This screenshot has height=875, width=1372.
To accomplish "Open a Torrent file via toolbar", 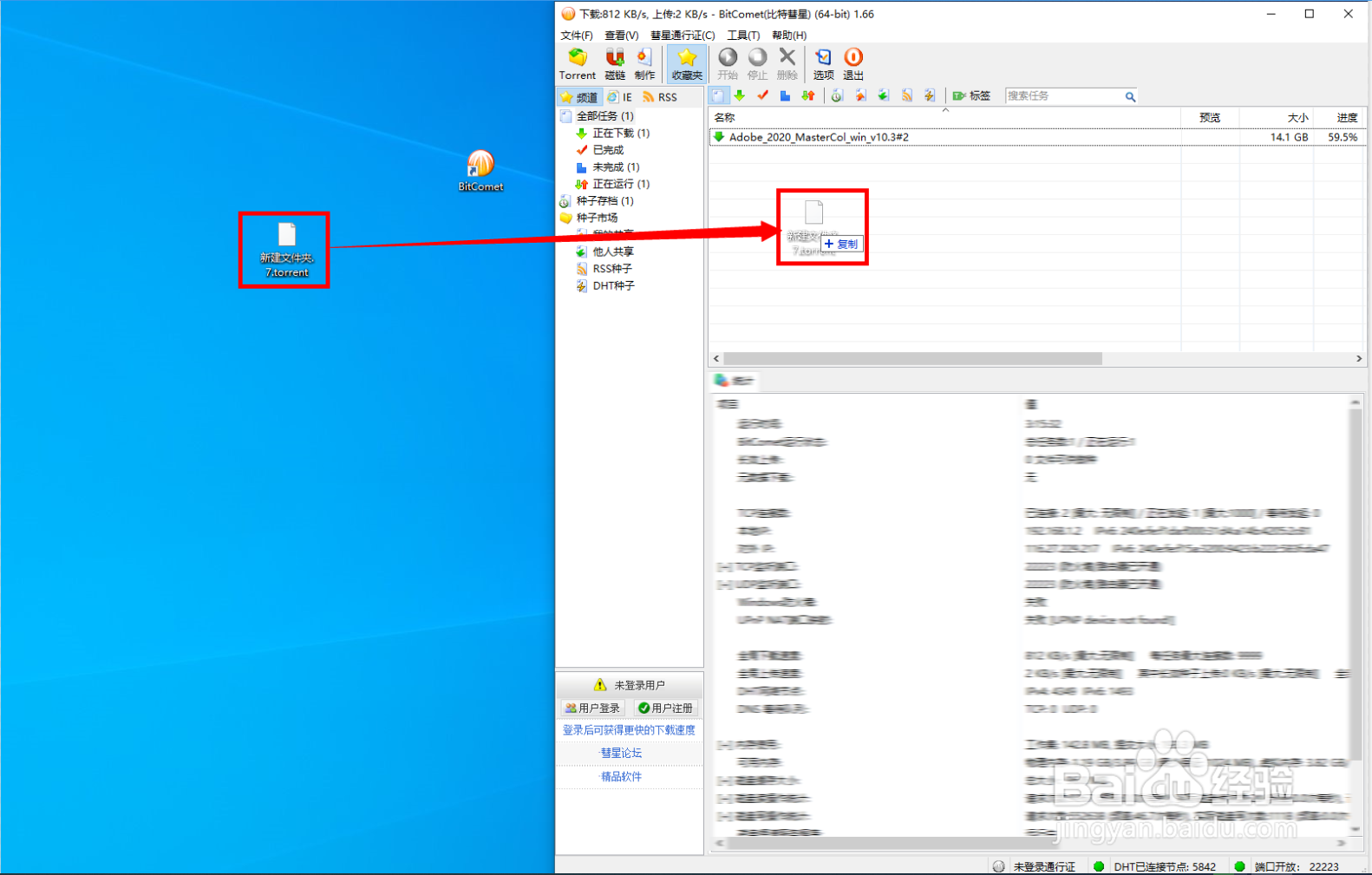I will (577, 64).
